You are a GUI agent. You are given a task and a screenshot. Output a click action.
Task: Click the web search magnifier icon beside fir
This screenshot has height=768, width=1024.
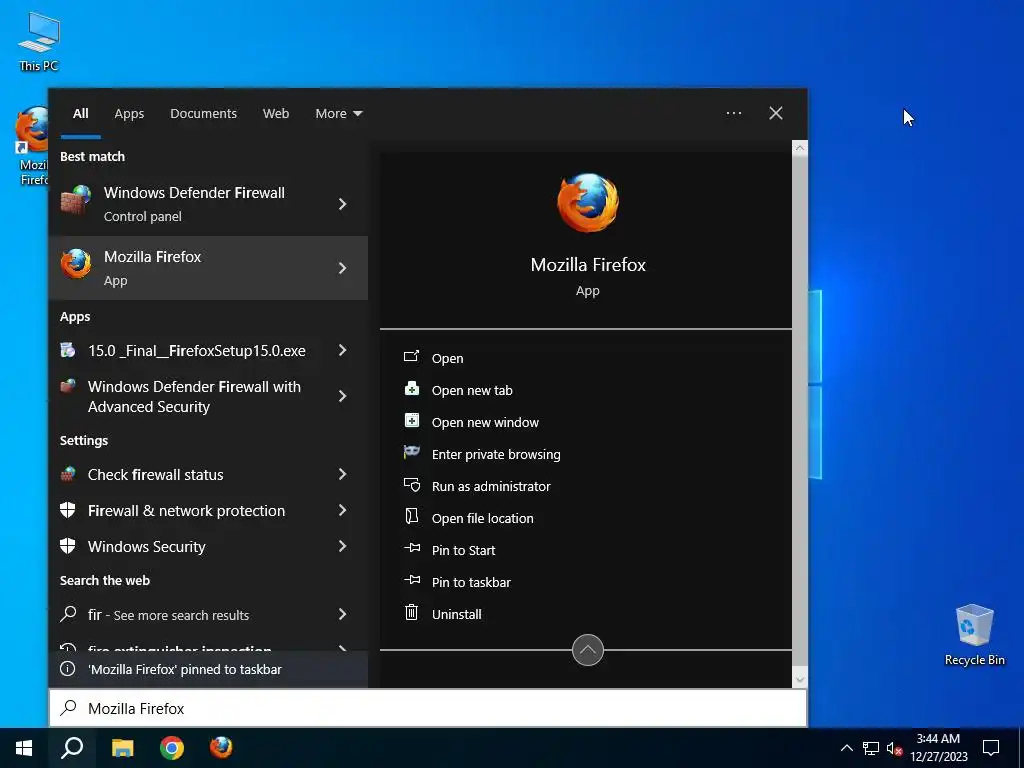pos(68,614)
